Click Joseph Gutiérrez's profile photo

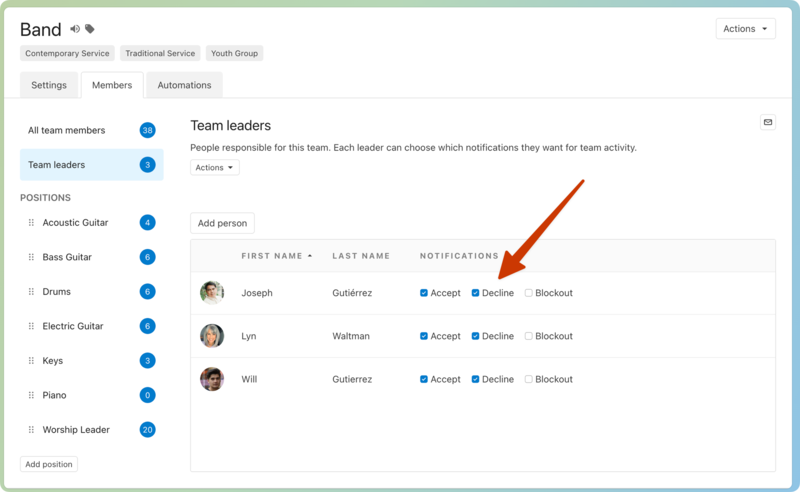pyautogui.click(x=212, y=292)
